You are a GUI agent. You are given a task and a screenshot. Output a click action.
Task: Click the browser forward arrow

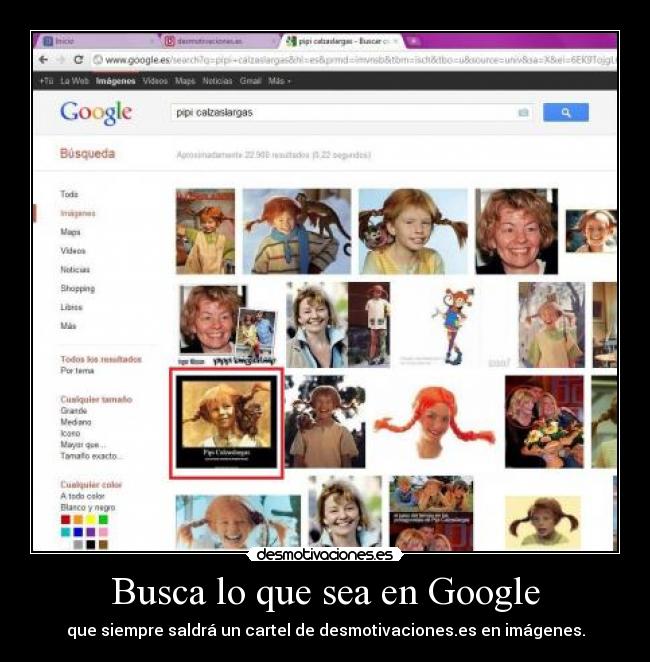tap(61, 60)
